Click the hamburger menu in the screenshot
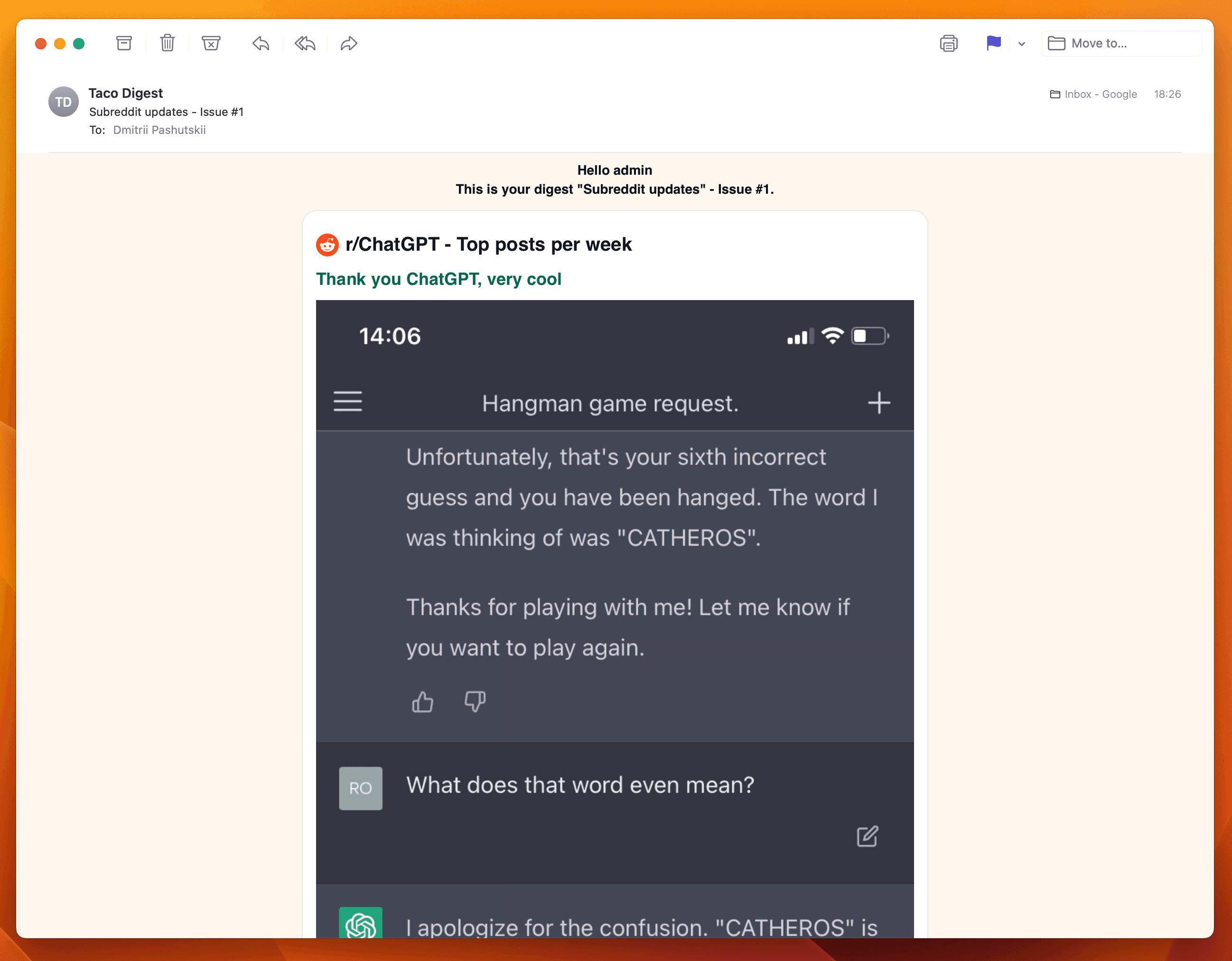This screenshot has width=1232, height=961. pos(347,402)
